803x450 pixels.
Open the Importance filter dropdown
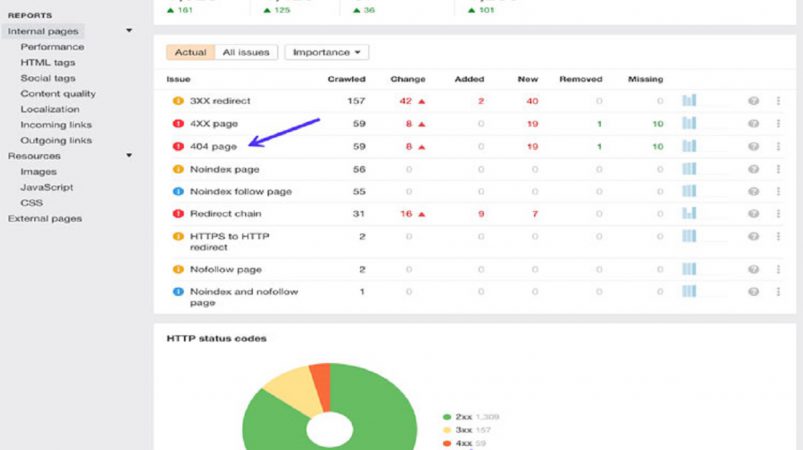click(x=326, y=52)
